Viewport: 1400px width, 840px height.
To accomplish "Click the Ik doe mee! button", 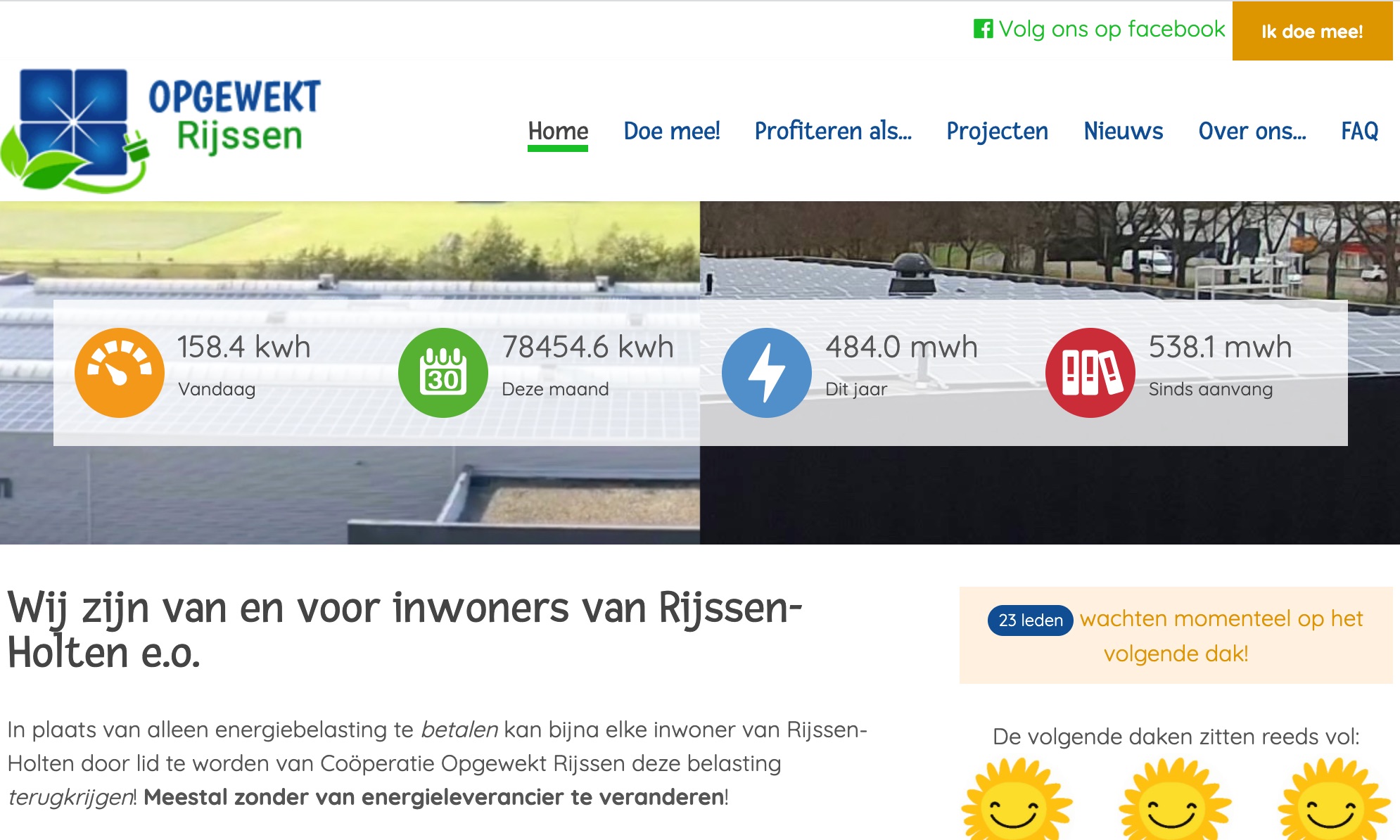I will (x=1312, y=31).
